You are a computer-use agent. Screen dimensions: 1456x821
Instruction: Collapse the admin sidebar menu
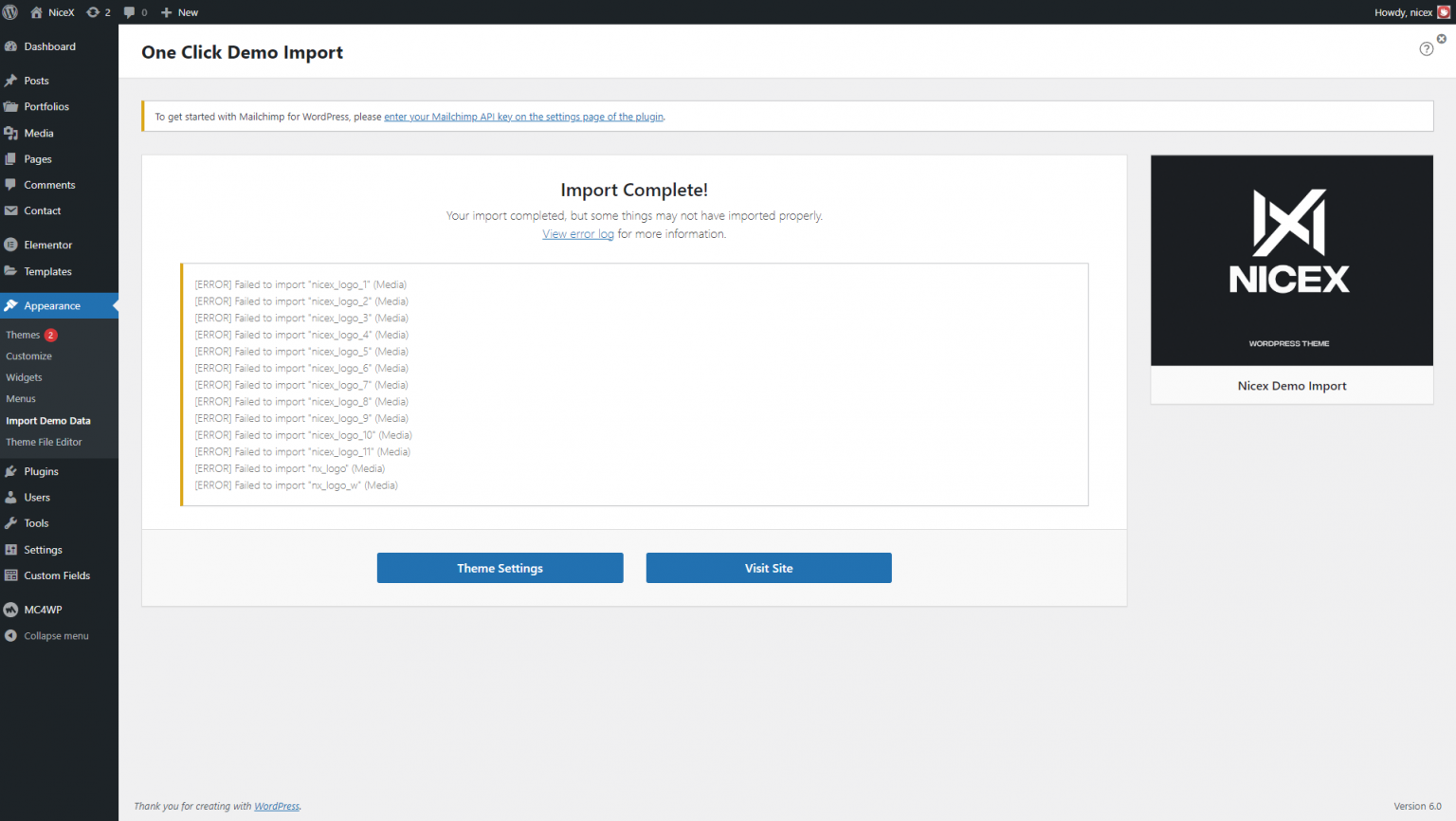pos(47,635)
